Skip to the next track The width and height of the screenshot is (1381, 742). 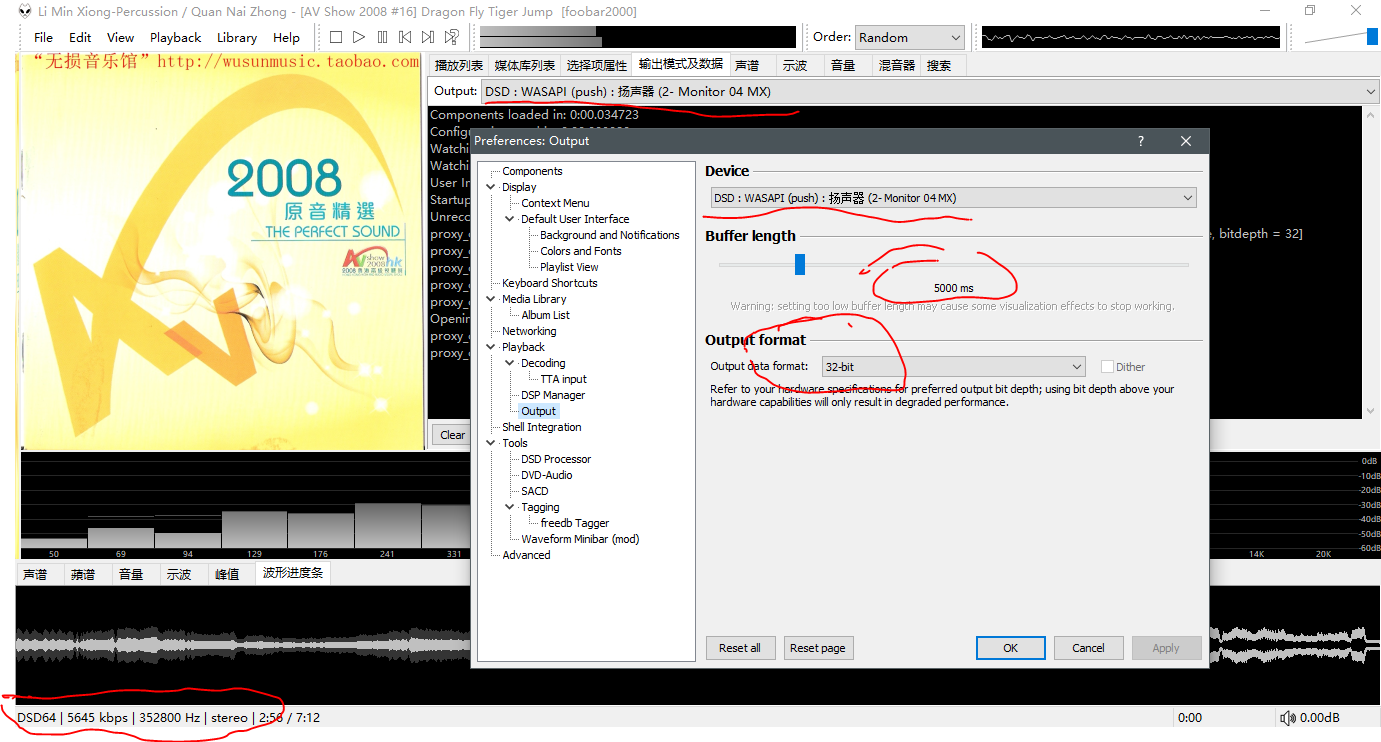tap(428, 37)
